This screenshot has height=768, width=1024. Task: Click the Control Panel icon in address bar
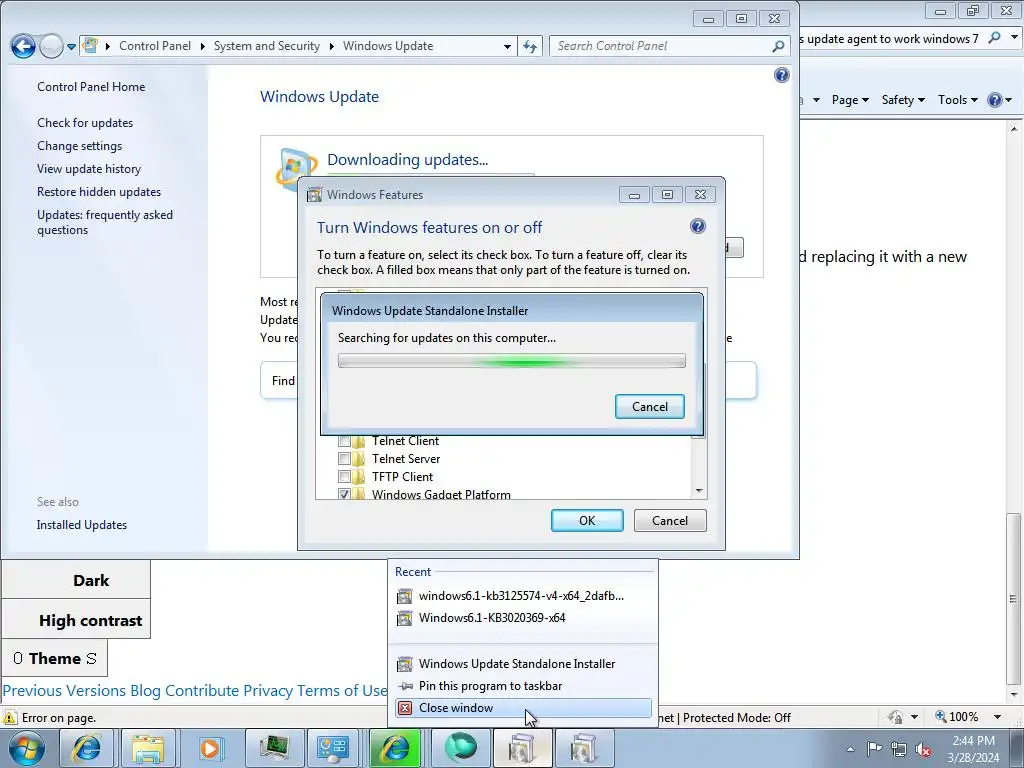91,46
